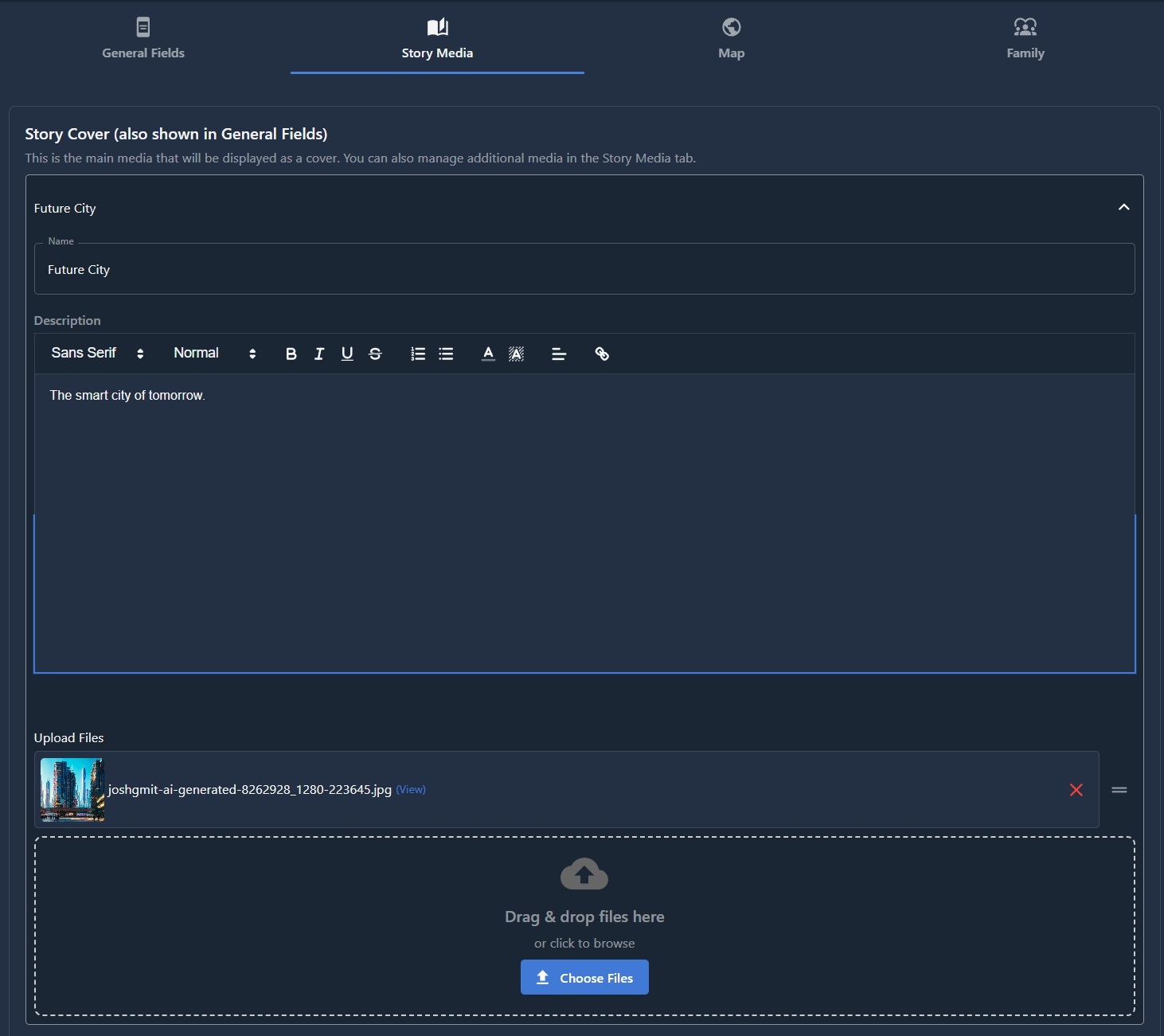1164x1036 pixels.
Task: Open the Normal text size dropdown
Action: (214, 354)
